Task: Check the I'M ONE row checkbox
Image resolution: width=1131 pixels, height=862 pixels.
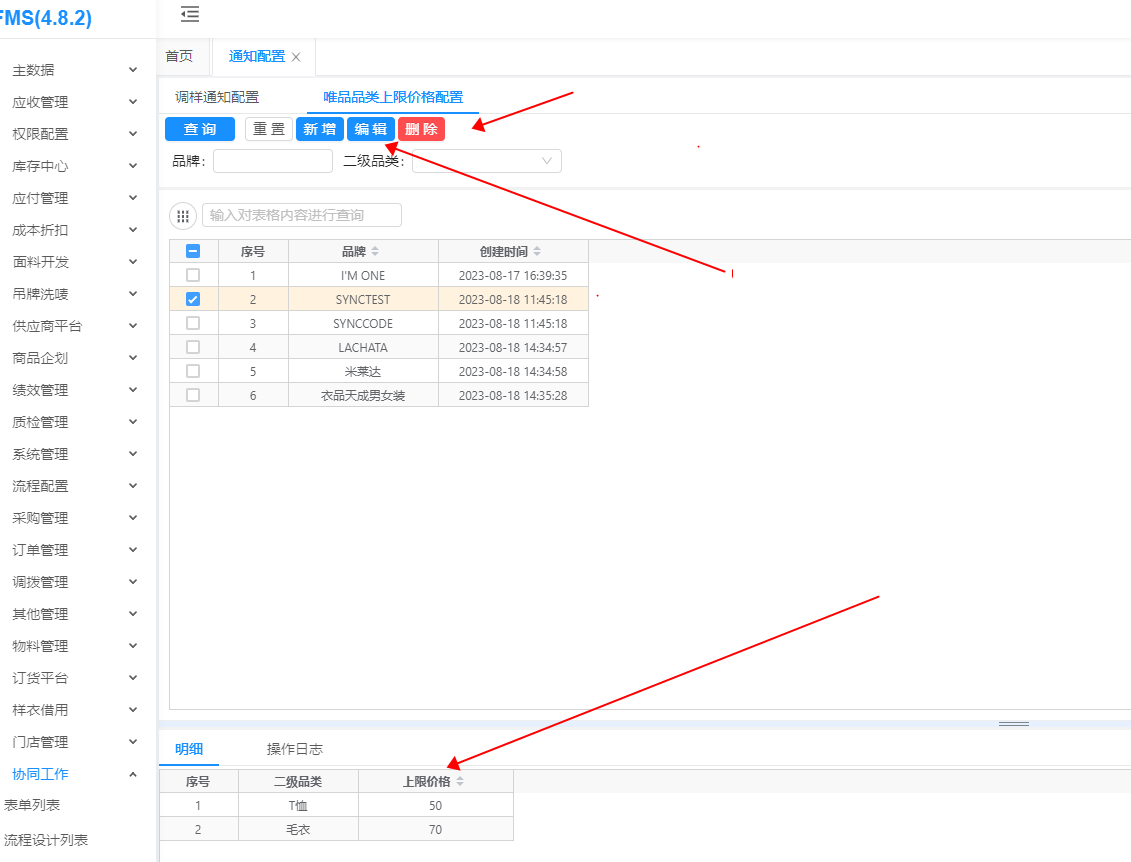Action: [193, 275]
